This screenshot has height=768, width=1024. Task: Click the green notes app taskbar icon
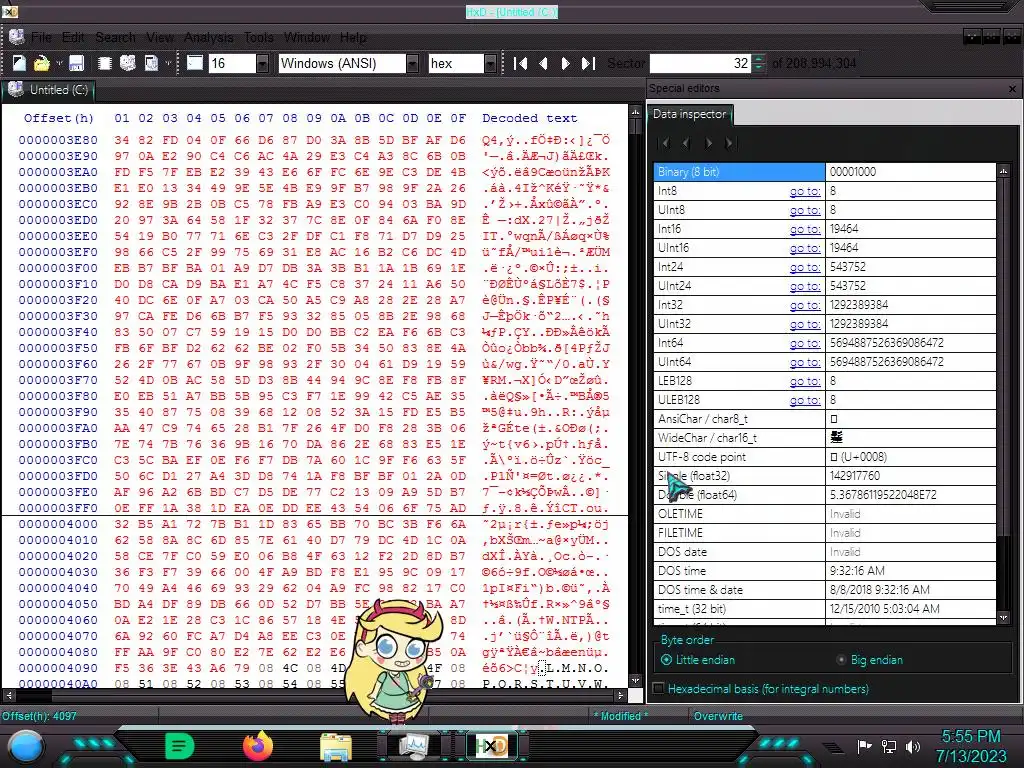pyautogui.click(x=180, y=746)
